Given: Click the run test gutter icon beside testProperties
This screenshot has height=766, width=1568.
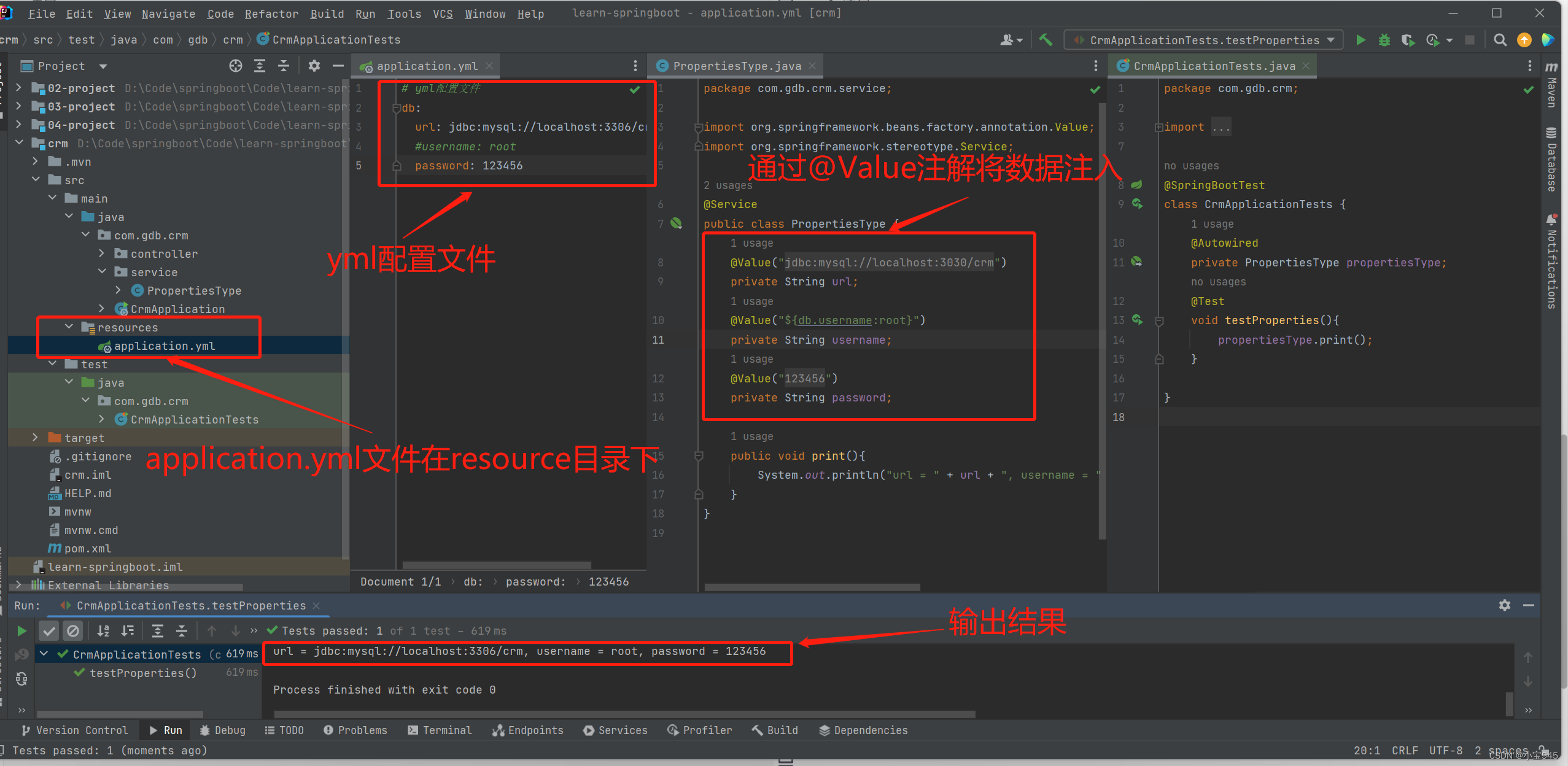Looking at the screenshot, I should tap(1137, 320).
